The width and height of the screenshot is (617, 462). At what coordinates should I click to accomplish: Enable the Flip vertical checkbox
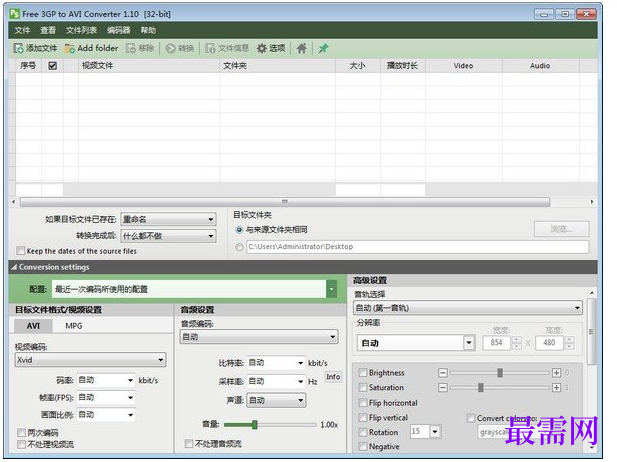[363, 418]
